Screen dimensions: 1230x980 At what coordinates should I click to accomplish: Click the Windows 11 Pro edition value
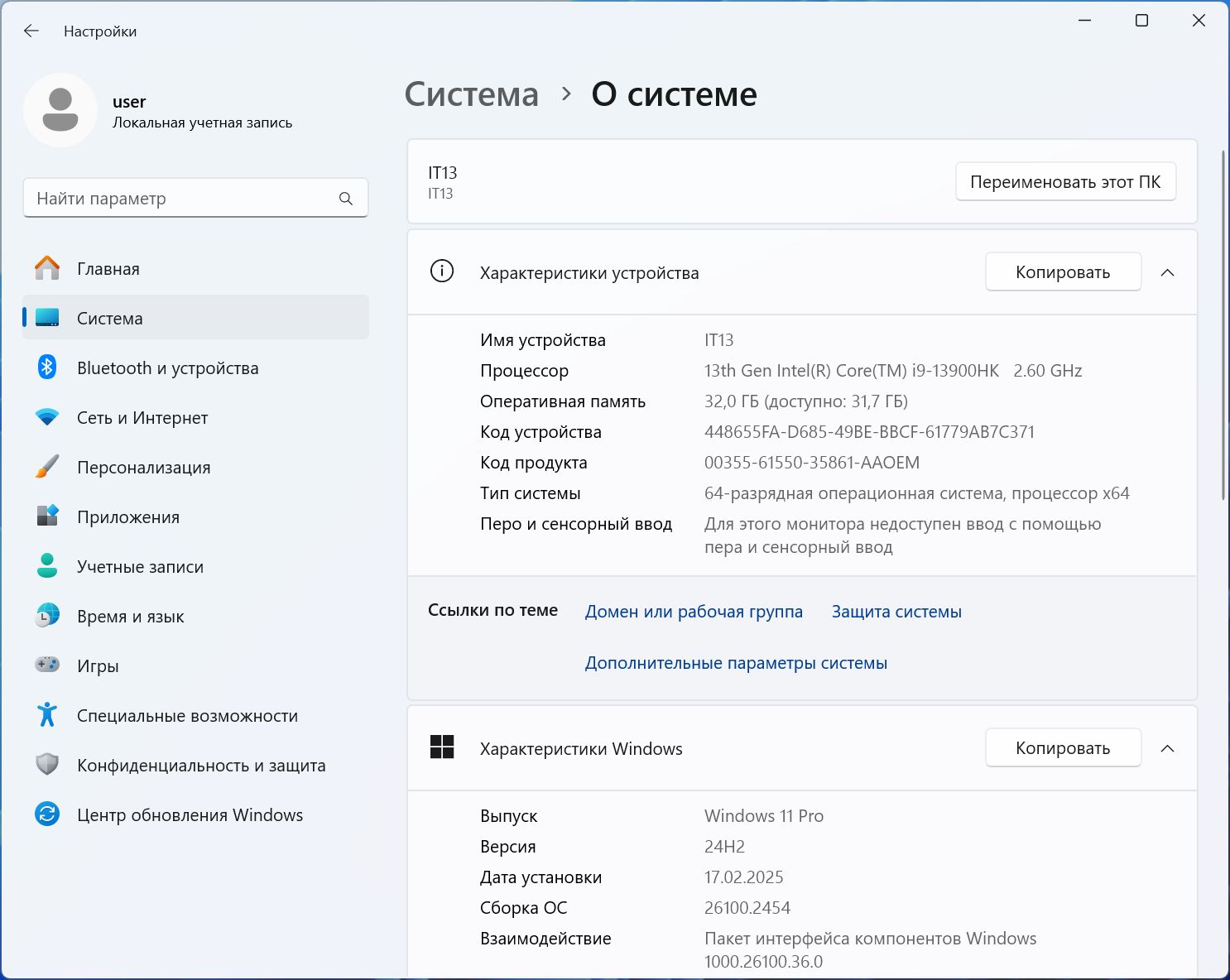coord(763,816)
